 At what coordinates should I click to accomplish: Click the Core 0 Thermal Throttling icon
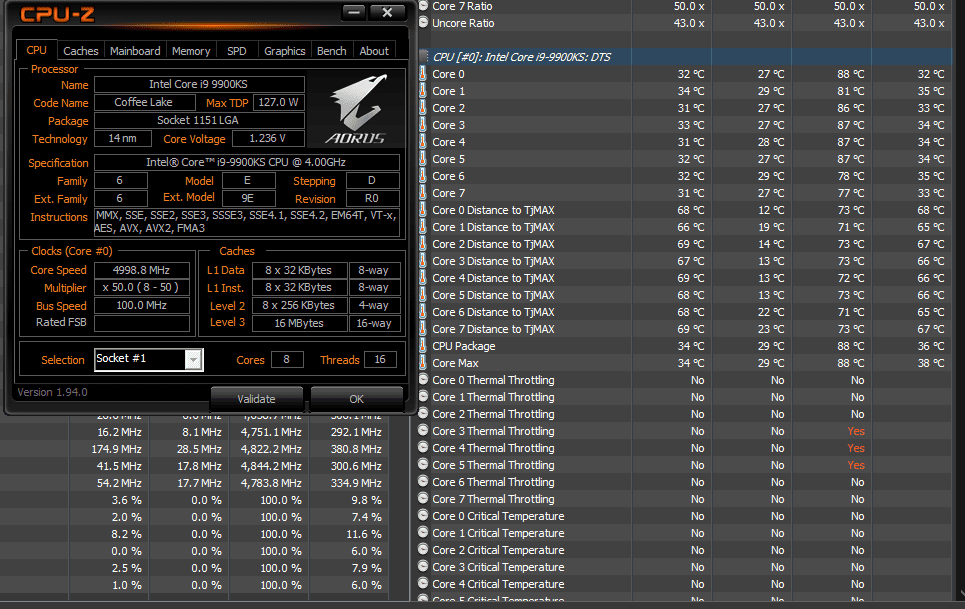pos(423,380)
